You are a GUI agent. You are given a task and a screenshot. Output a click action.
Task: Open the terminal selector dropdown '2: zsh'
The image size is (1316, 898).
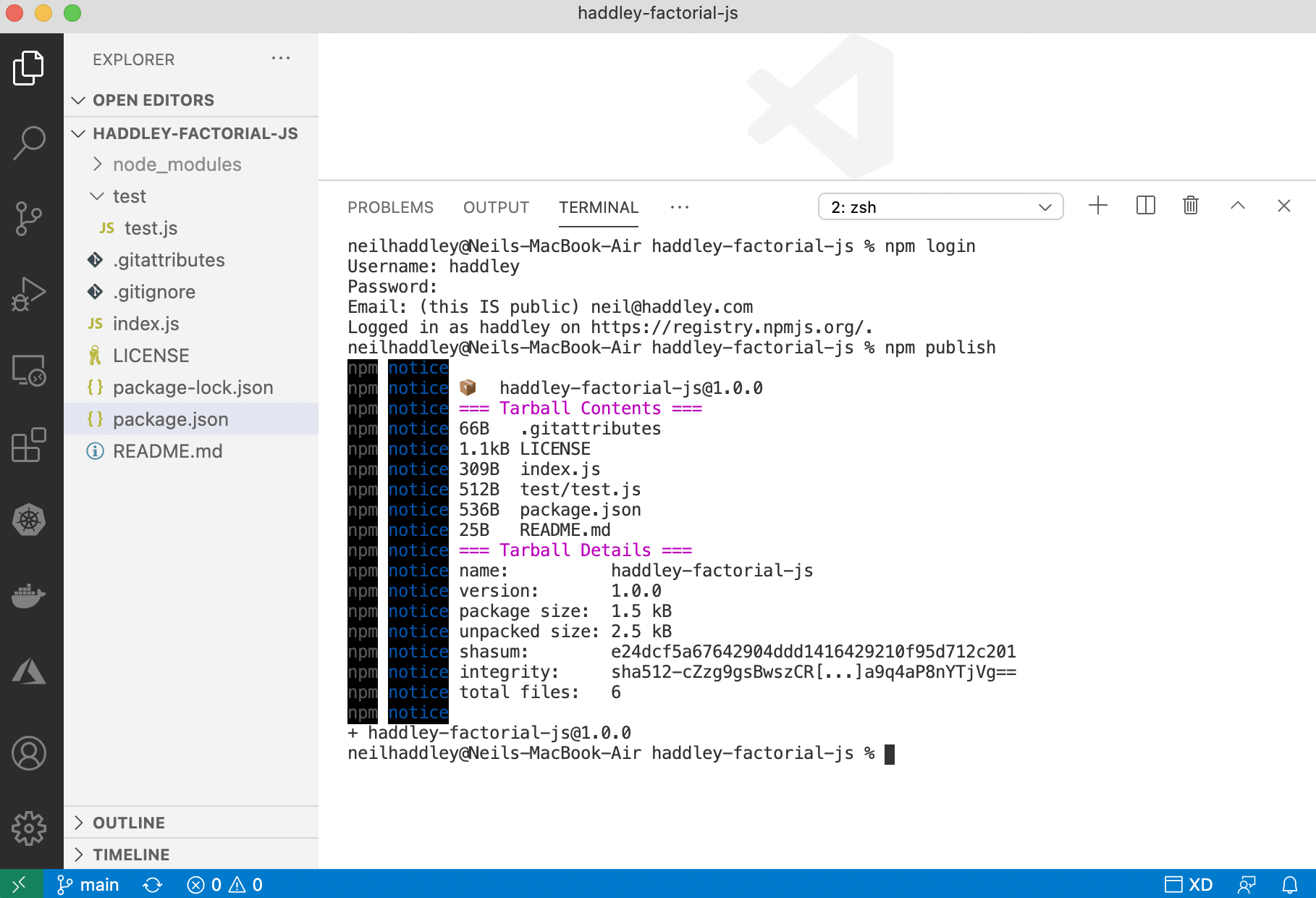[x=940, y=207]
